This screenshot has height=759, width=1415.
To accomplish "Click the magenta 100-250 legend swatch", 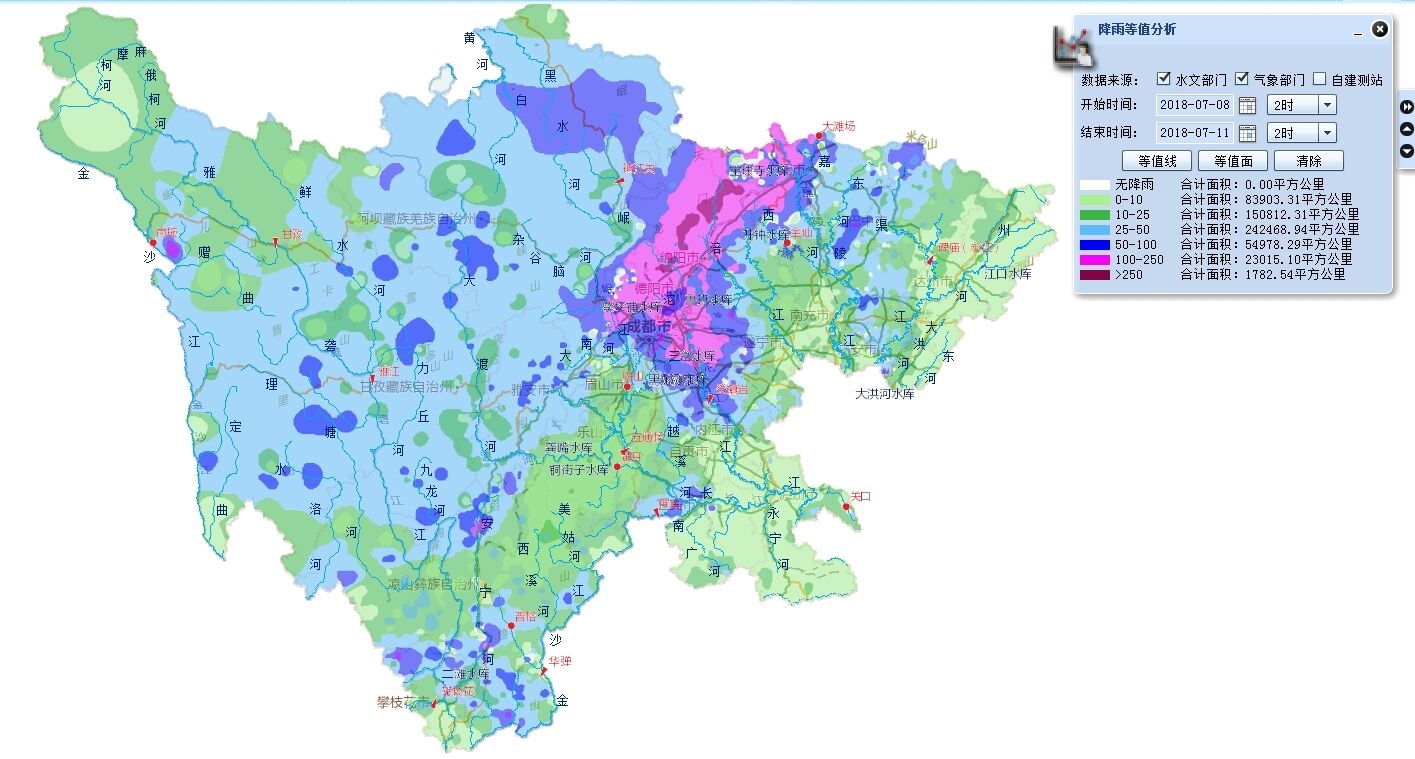I will pos(1093,259).
